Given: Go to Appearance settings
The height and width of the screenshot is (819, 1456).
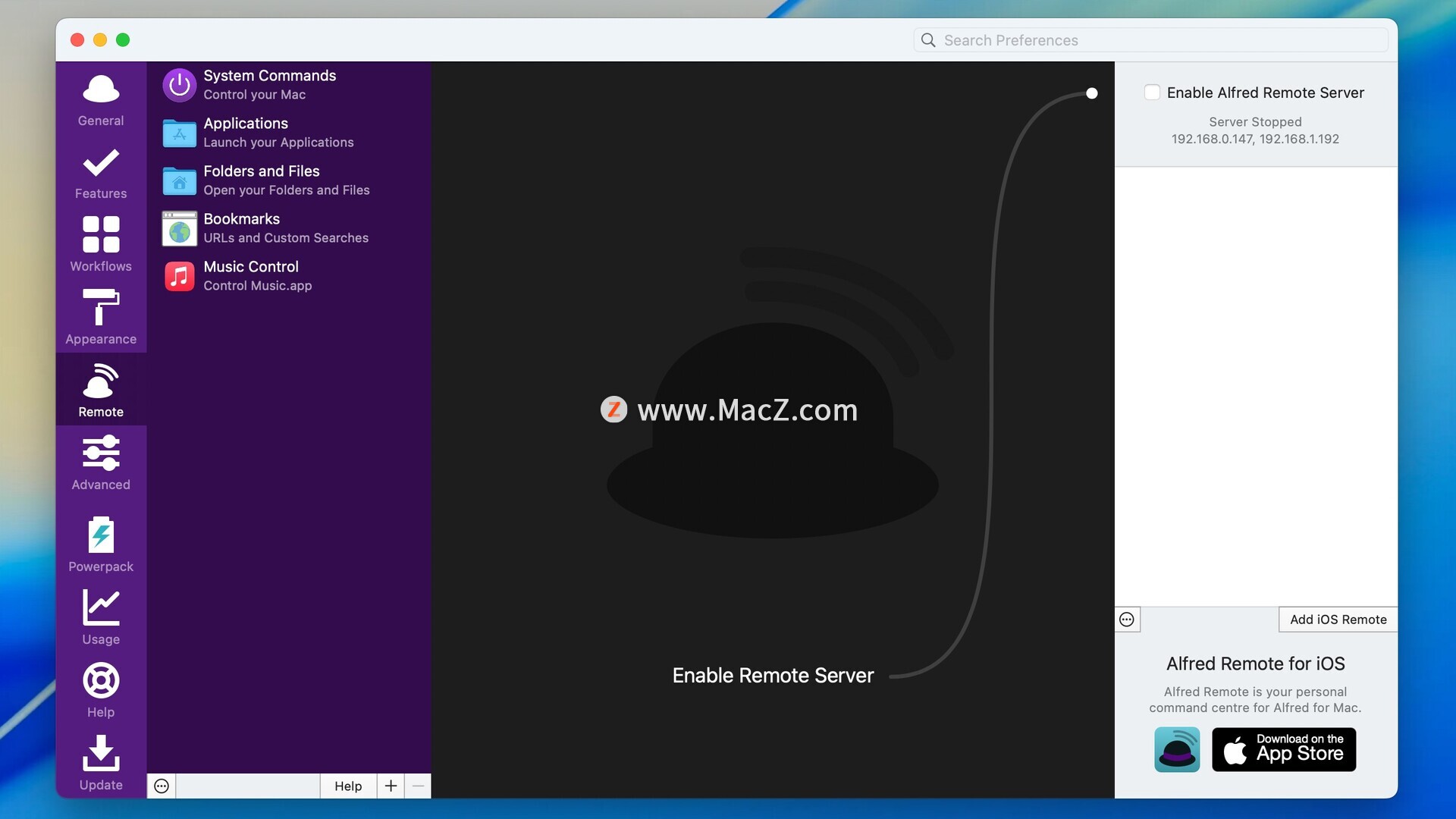Looking at the screenshot, I should point(101,318).
